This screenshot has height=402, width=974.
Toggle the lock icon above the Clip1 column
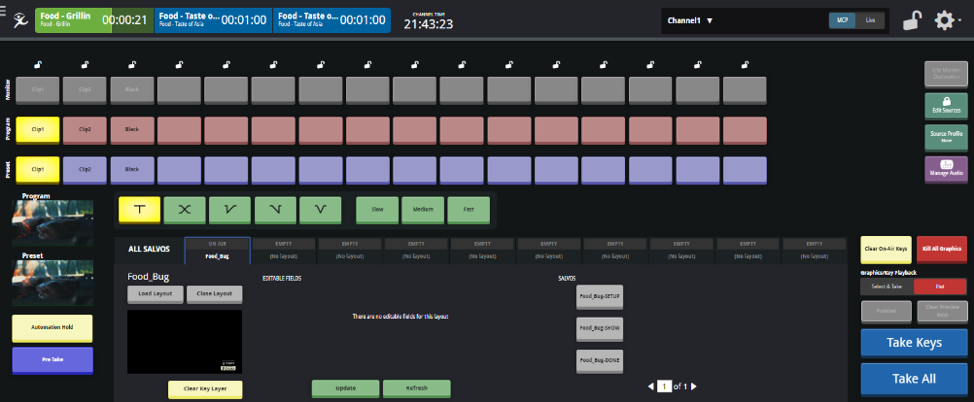click(x=37, y=64)
